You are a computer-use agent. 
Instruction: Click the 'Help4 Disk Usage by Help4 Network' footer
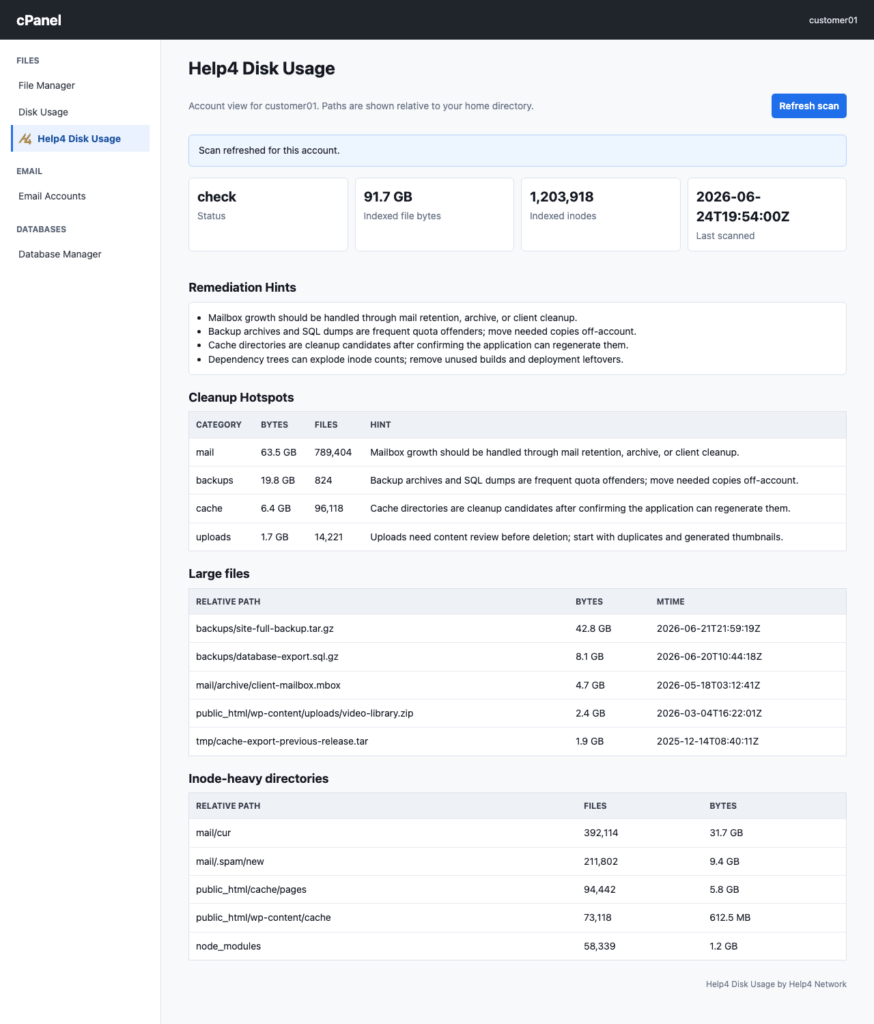(x=776, y=984)
